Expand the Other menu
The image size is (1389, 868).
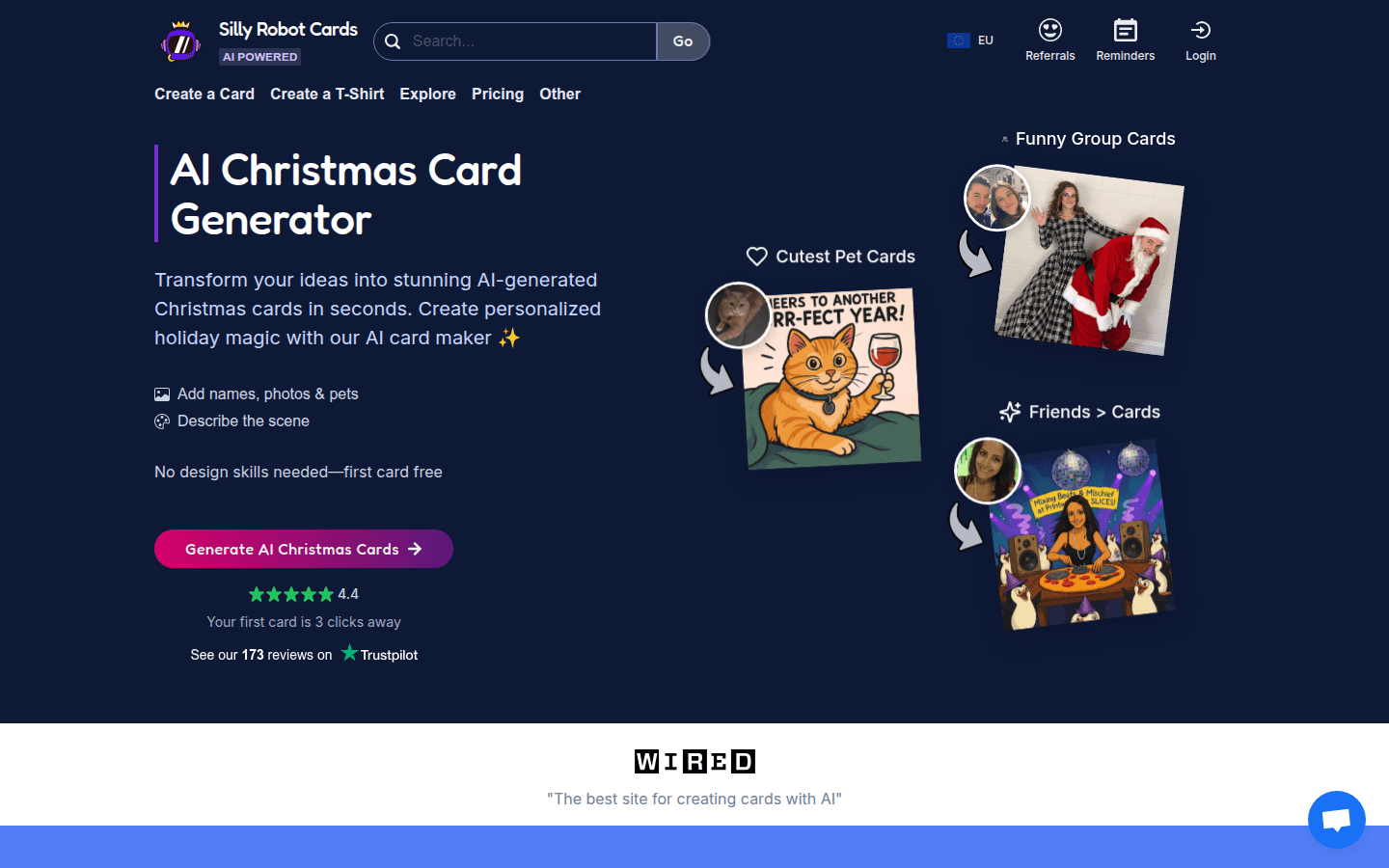(559, 94)
